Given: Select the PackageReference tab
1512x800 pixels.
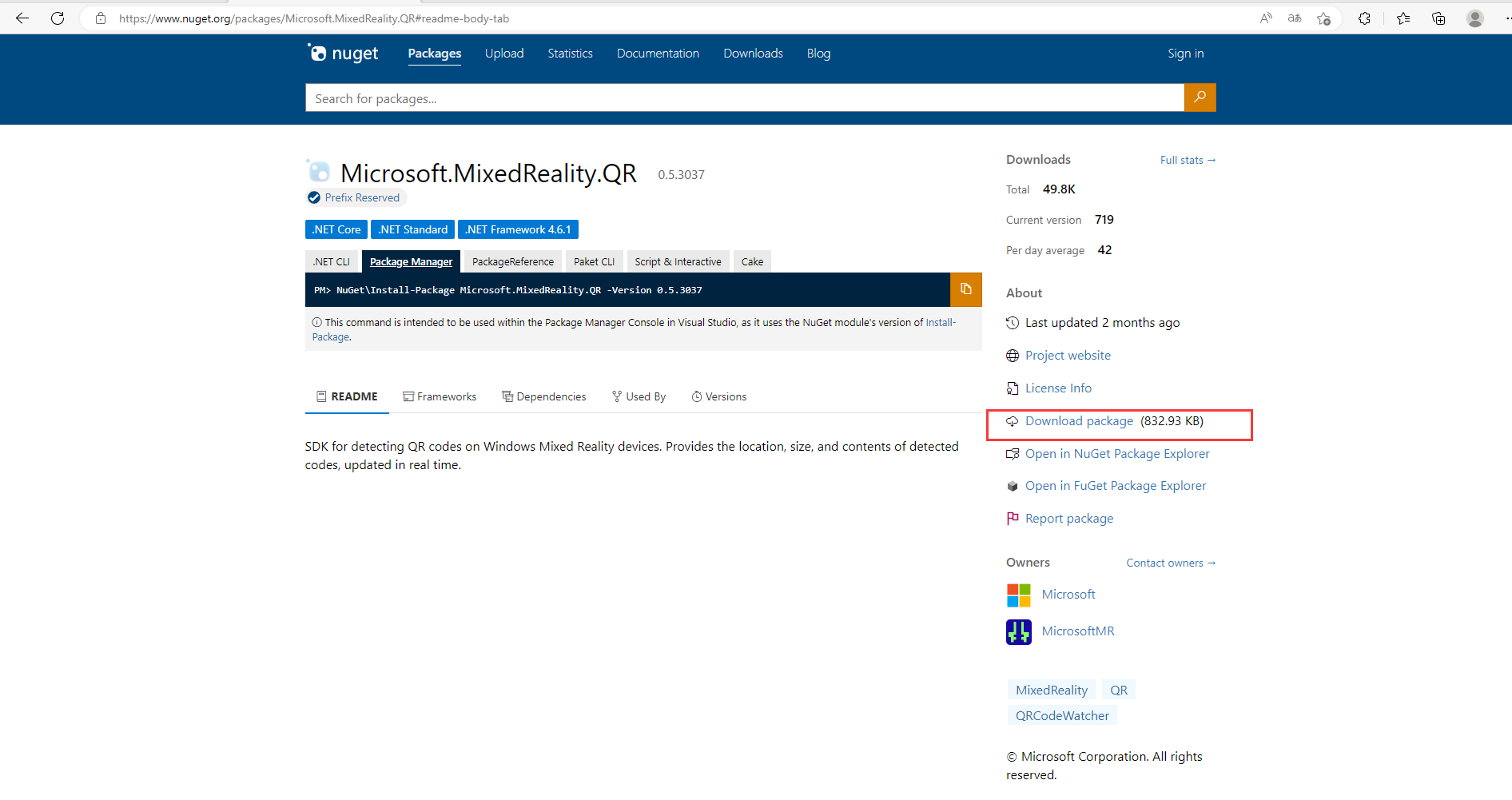Looking at the screenshot, I should (513, 261).
